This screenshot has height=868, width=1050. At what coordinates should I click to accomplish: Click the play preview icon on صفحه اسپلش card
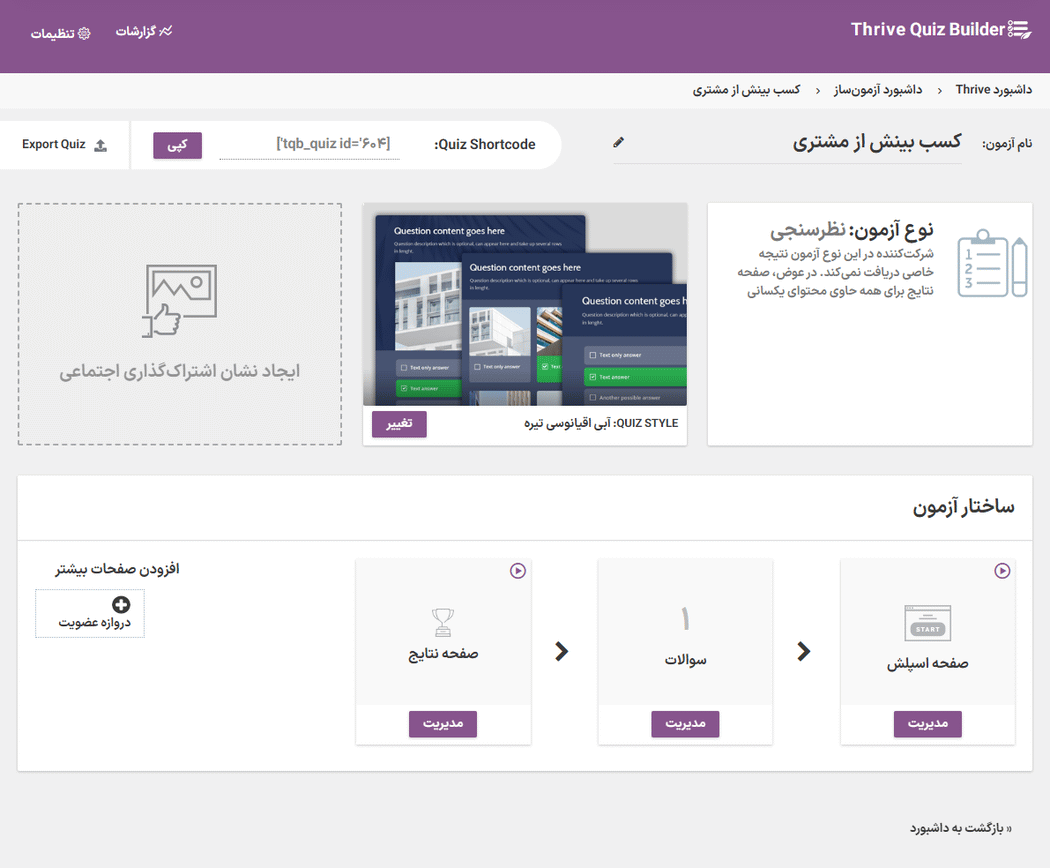(1002, 571)
